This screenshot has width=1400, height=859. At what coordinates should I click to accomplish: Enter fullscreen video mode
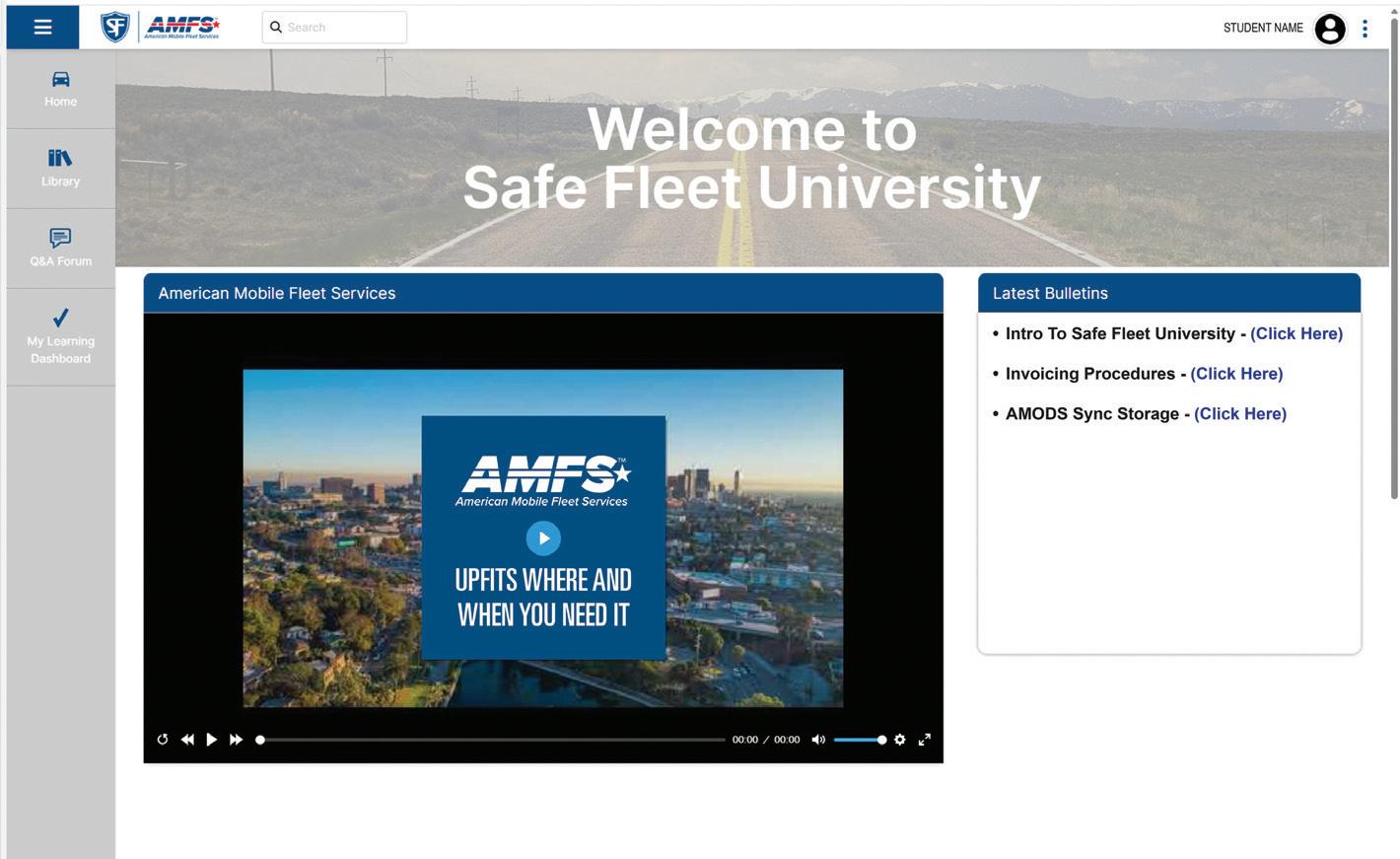pyautogui.click(x=925, y=740)
